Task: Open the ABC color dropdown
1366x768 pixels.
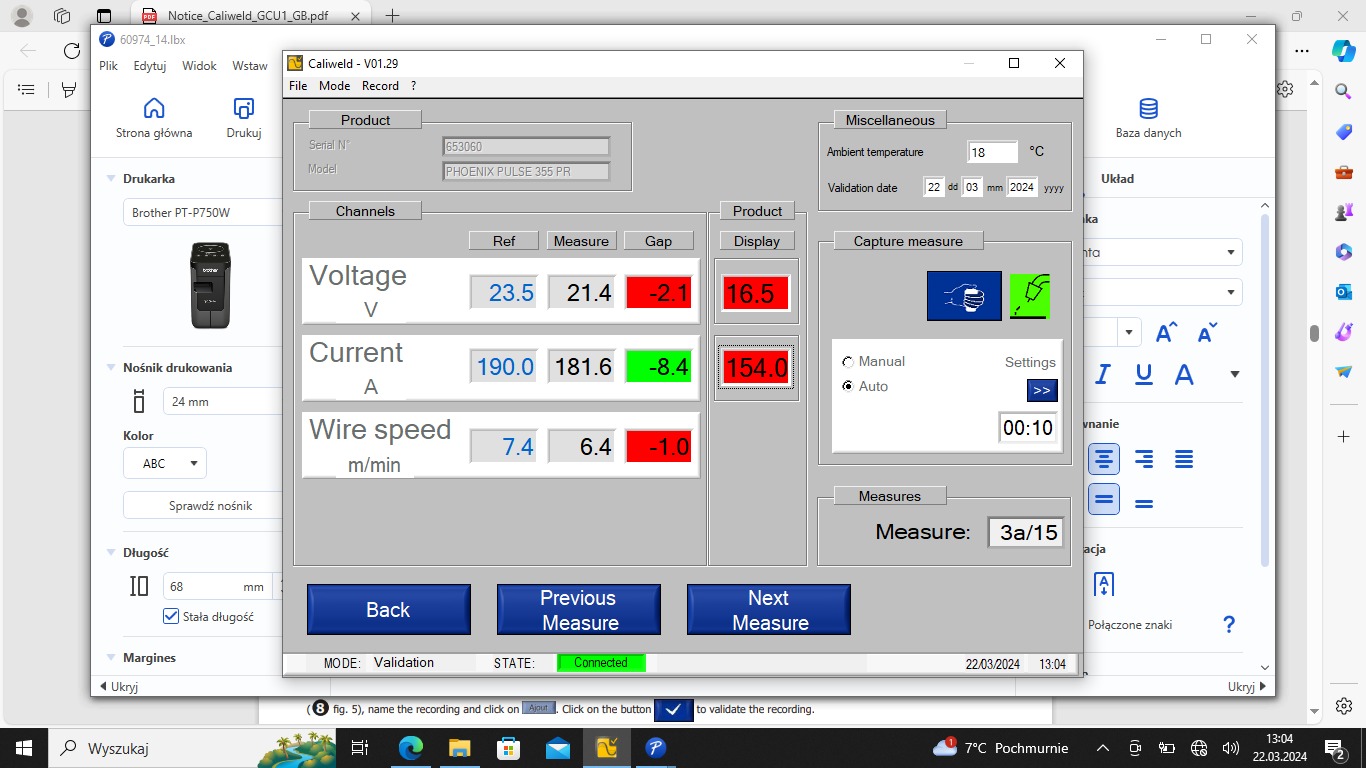Action: tap(165, 464)
